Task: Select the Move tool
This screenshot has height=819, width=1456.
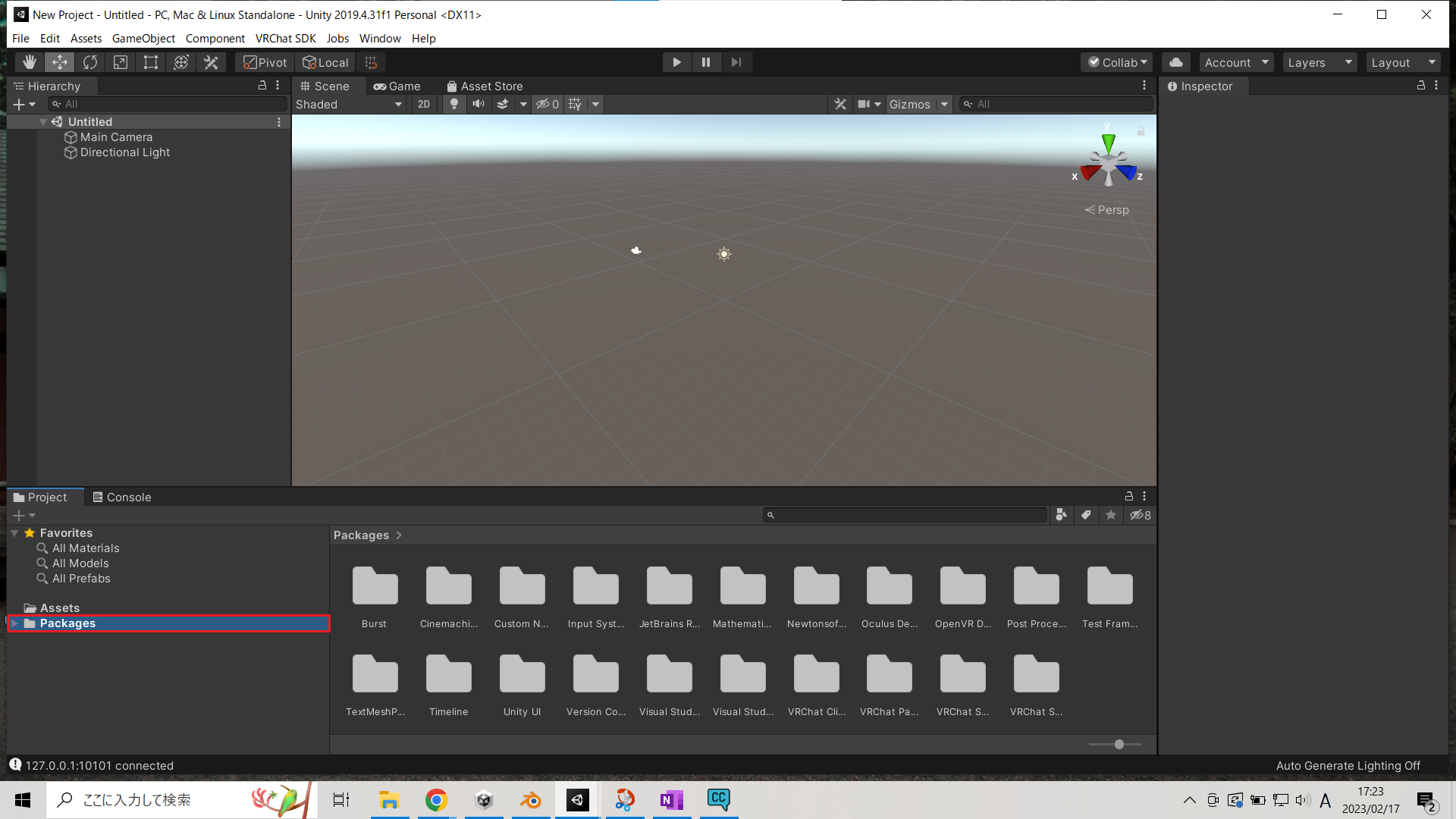Action: pos(59,62)
